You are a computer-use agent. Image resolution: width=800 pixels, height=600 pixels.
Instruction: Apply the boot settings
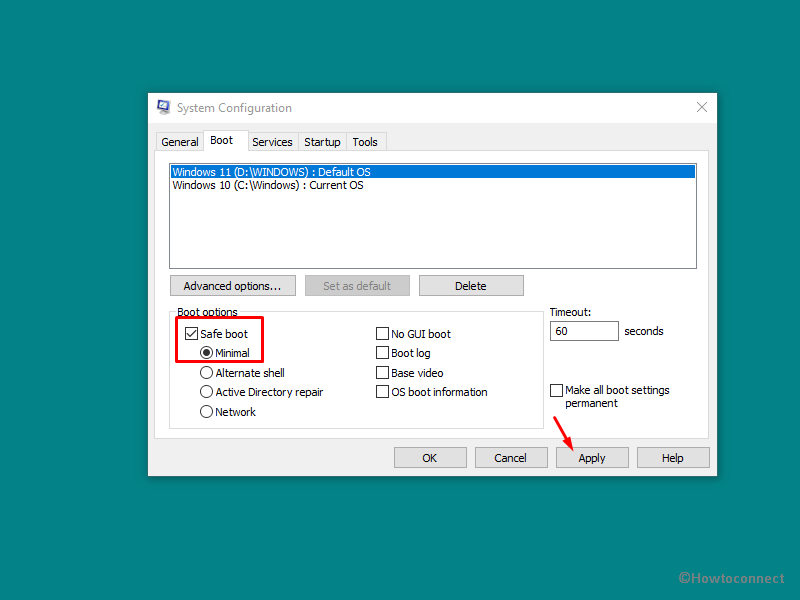[x=592, y=458]
